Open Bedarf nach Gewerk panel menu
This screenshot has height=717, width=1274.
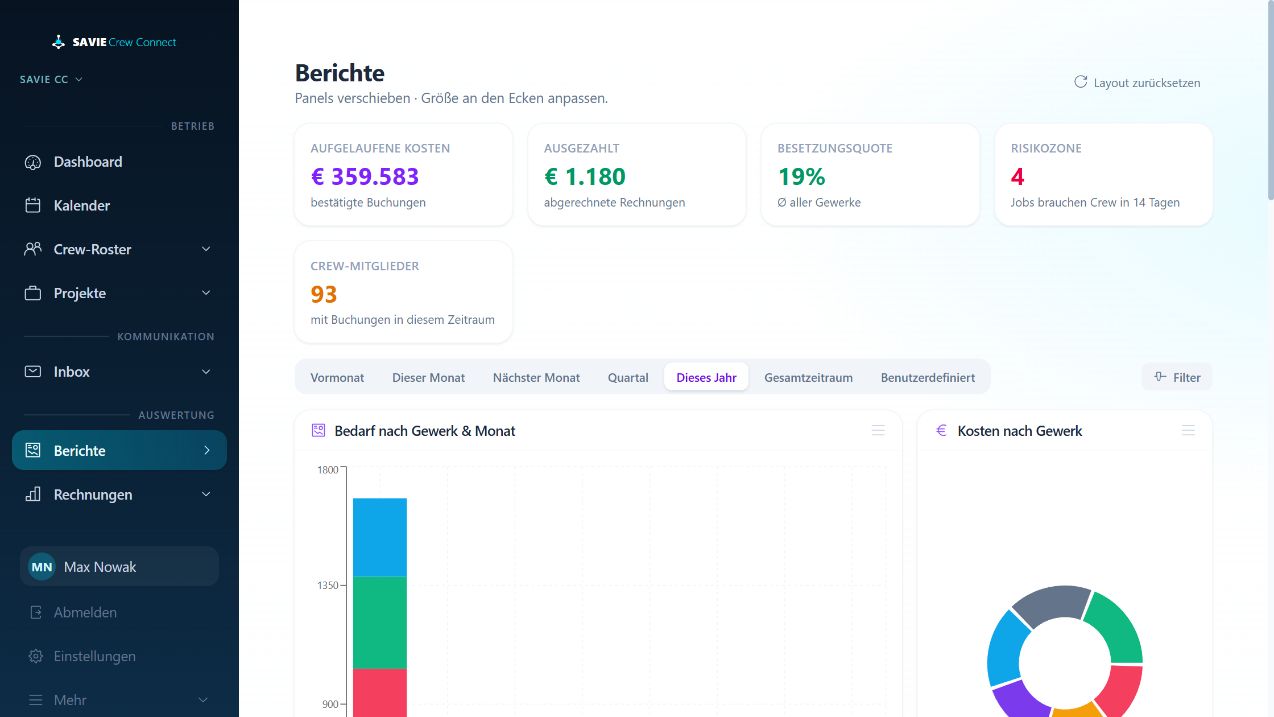coord(878,431)
